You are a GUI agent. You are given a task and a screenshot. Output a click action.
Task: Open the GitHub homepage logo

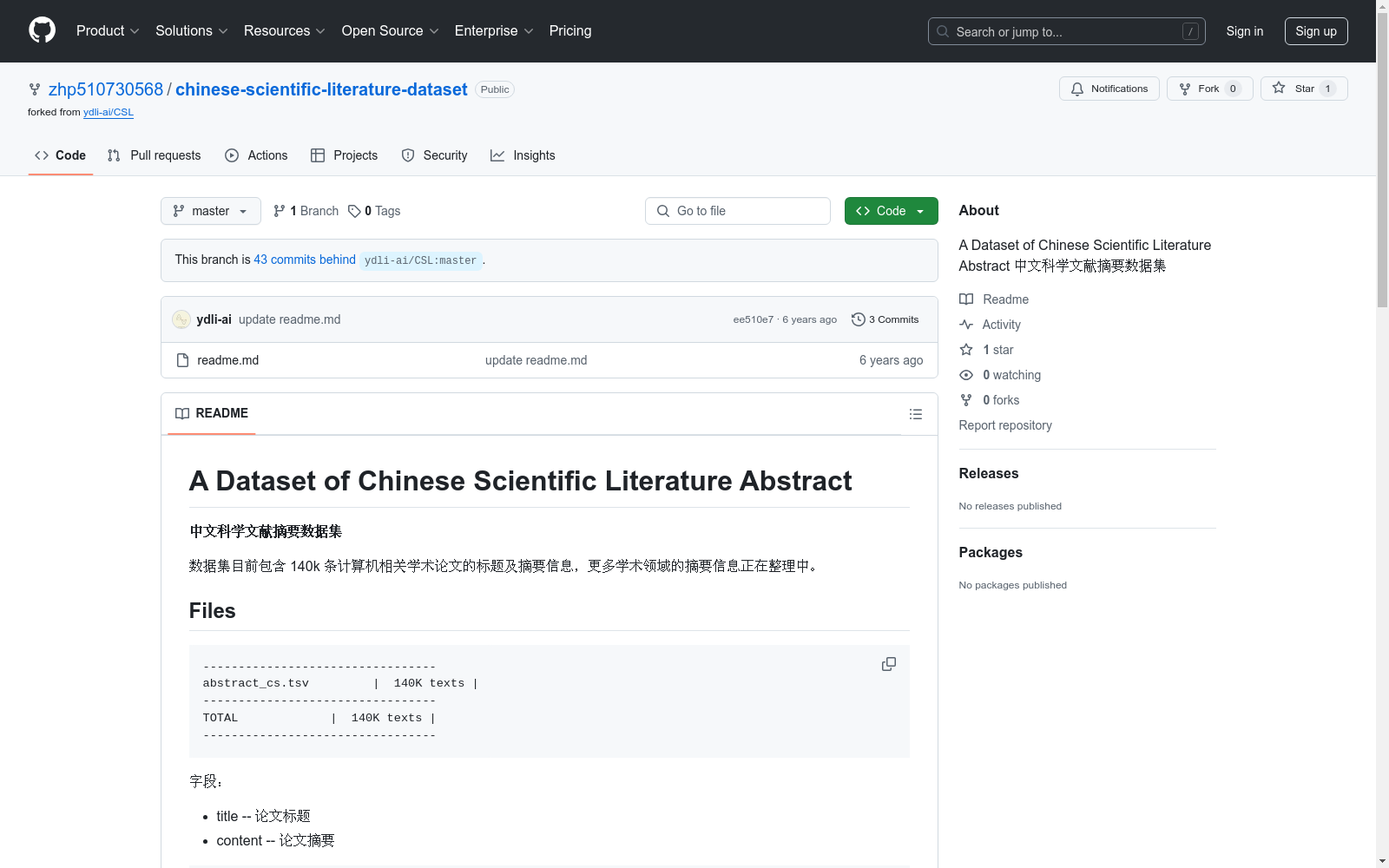pyautogui.click(x=42, y=30)
